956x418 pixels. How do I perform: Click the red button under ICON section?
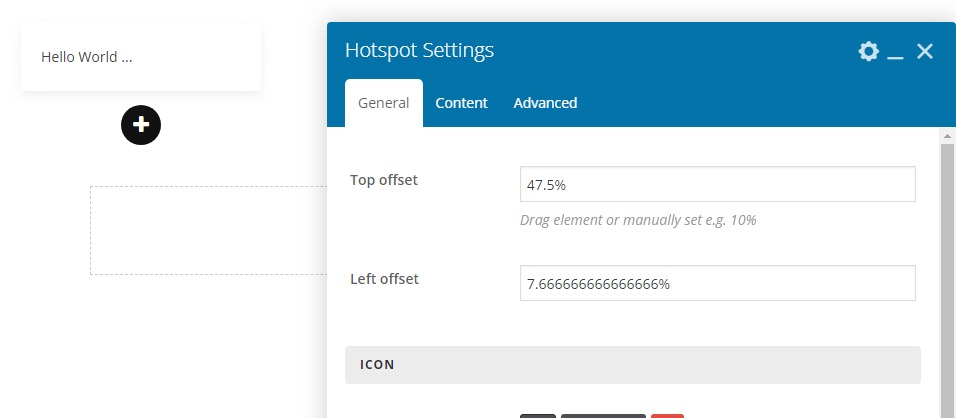pyautogui.click(x=667, y=415)
